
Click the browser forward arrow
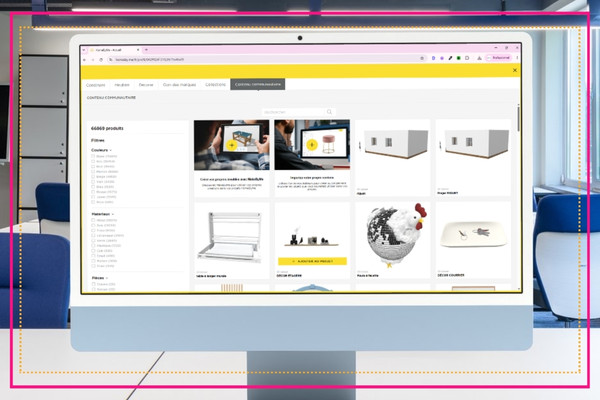pyautogui.click(x=93, y=60)
